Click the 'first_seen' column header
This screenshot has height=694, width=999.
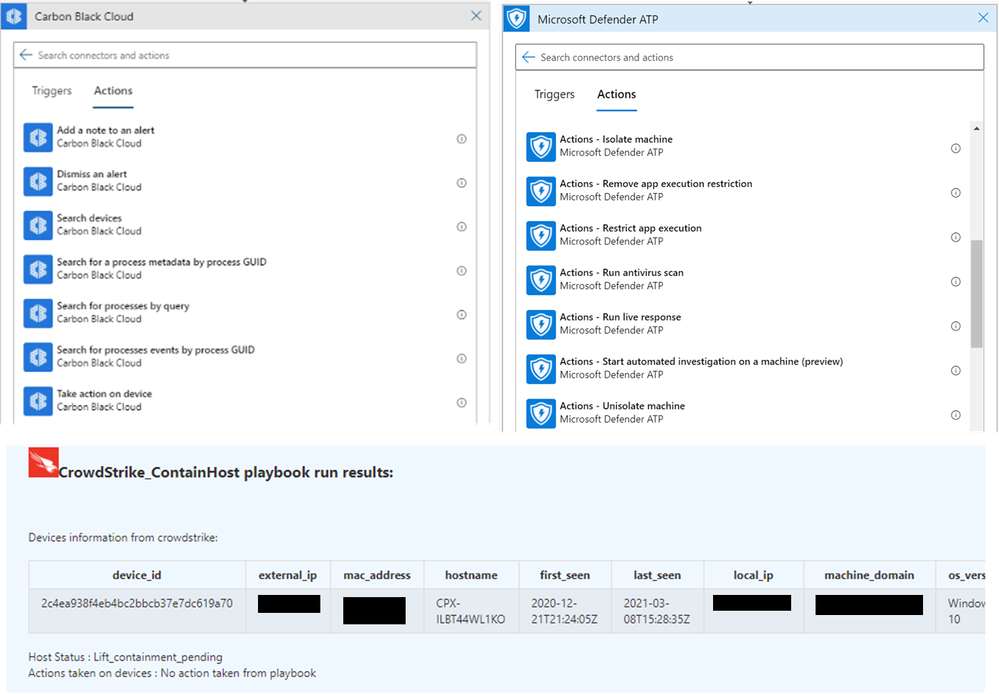coord(565,575)
